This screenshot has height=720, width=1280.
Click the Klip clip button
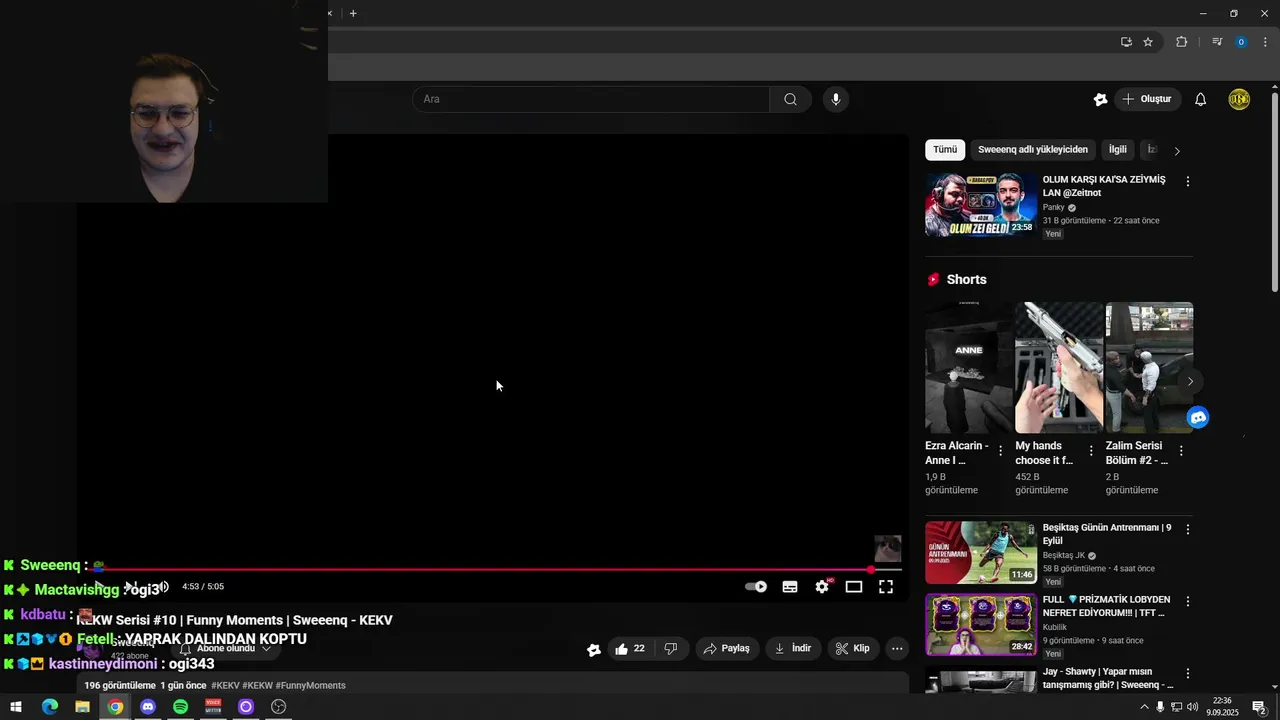pyautogui.click(x=853, y=649)
